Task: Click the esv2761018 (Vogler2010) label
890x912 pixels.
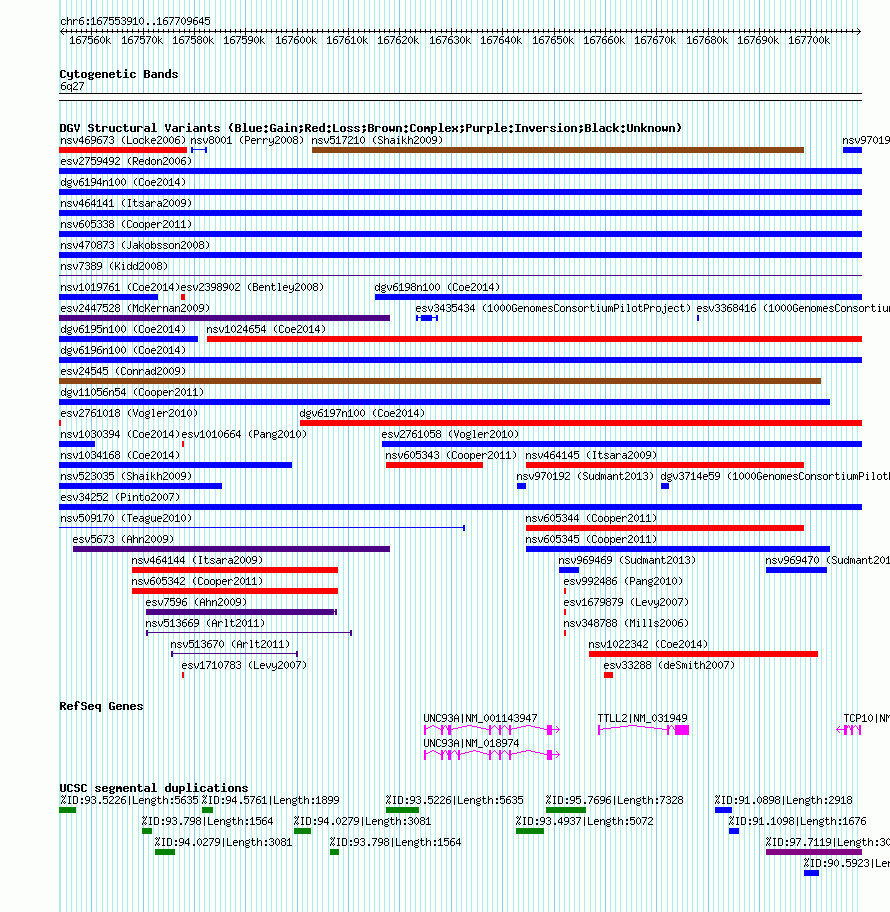Action: 129,413
